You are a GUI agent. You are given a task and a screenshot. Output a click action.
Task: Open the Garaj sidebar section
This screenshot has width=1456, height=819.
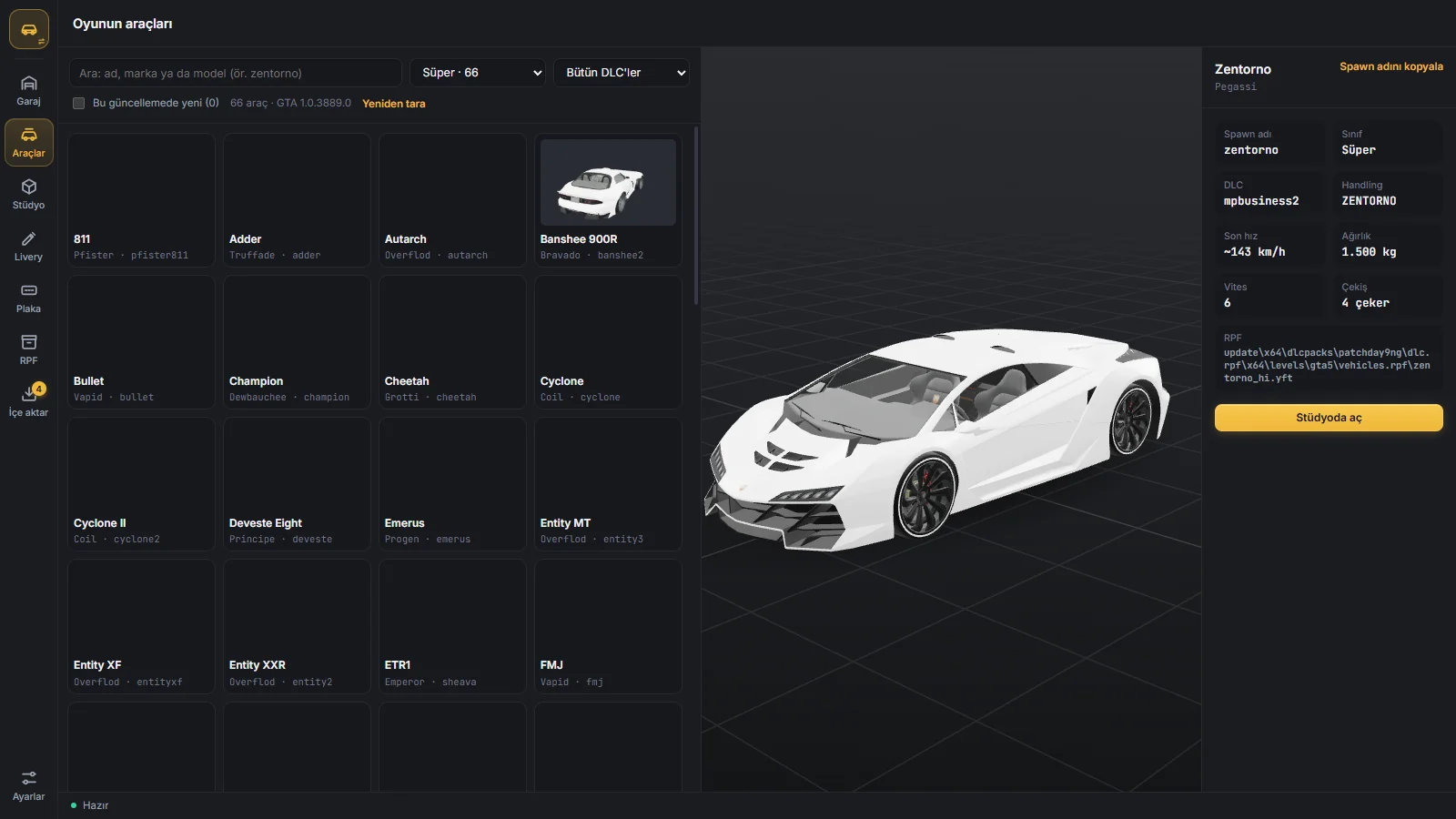(x=28, y=91)
